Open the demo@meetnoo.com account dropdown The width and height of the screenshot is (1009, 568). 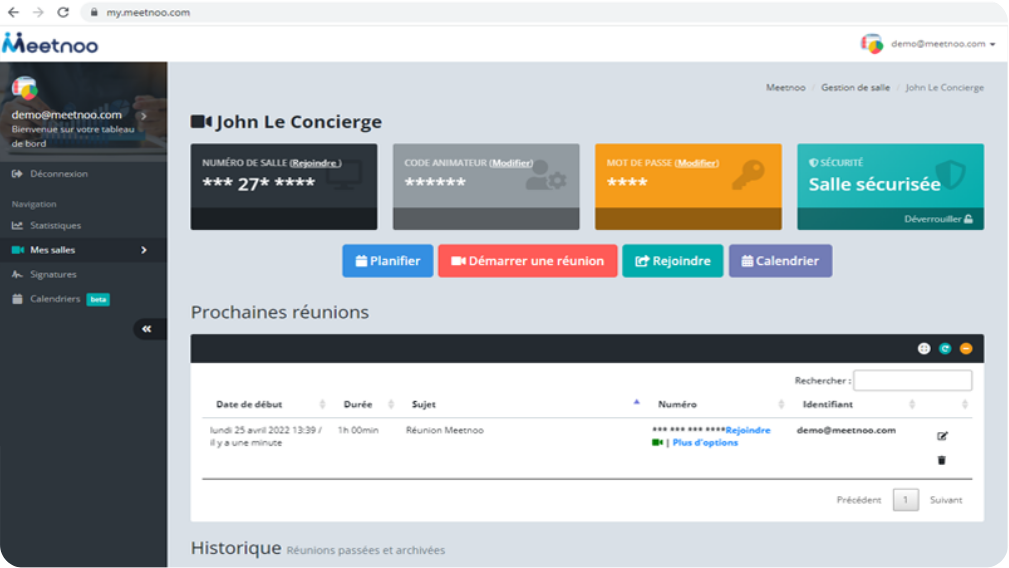pos(943,44)
